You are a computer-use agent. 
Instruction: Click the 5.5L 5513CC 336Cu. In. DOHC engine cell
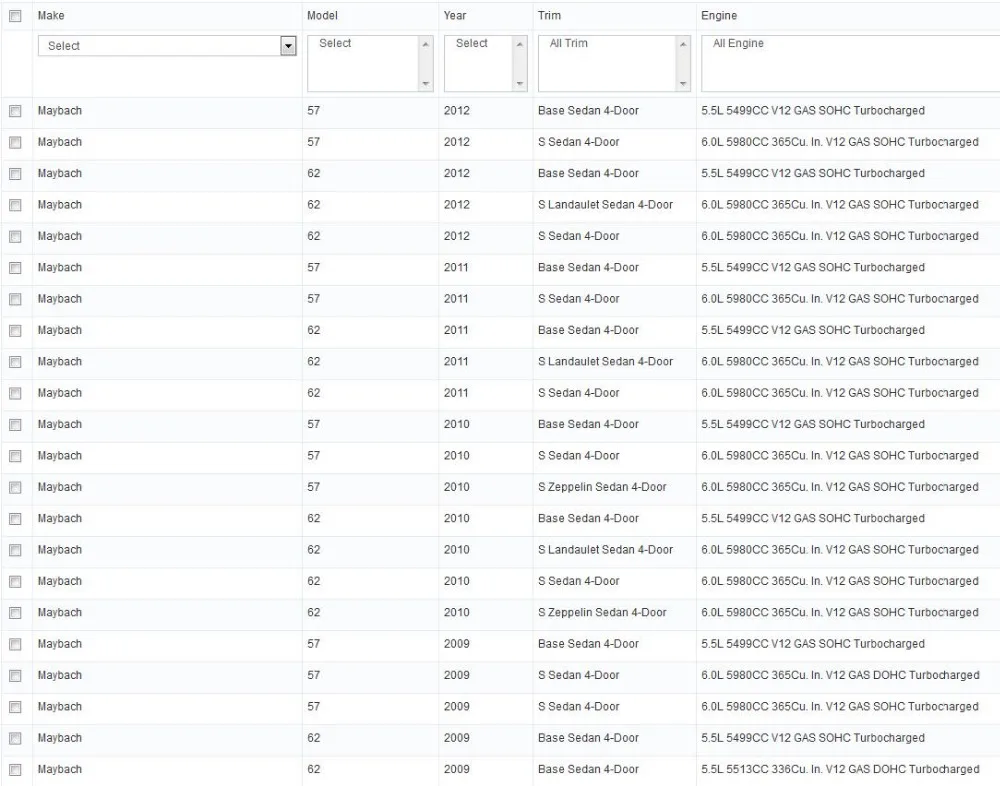[x=840, y=769]
